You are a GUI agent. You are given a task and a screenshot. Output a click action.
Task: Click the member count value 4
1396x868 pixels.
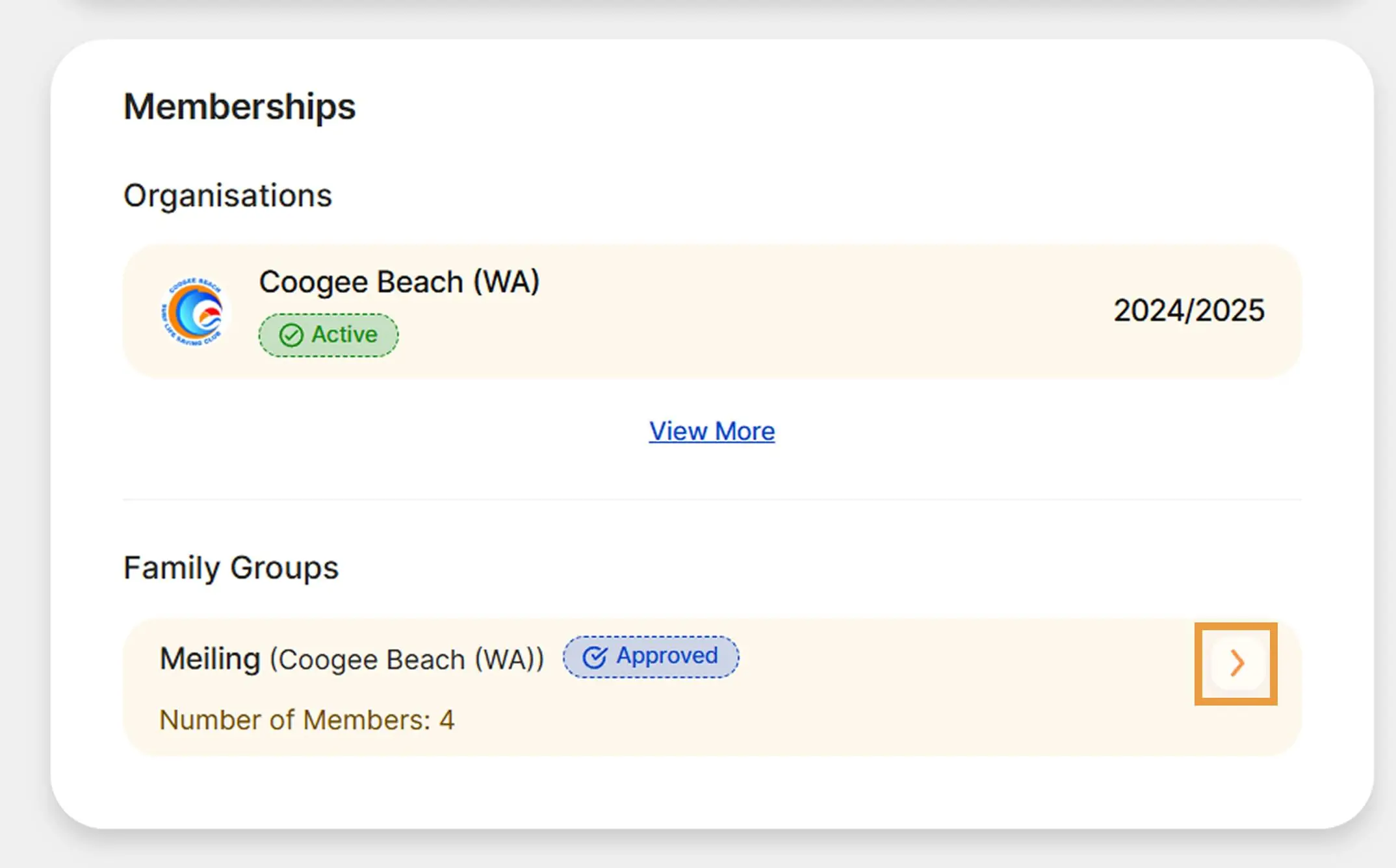[x=446, y=720]
